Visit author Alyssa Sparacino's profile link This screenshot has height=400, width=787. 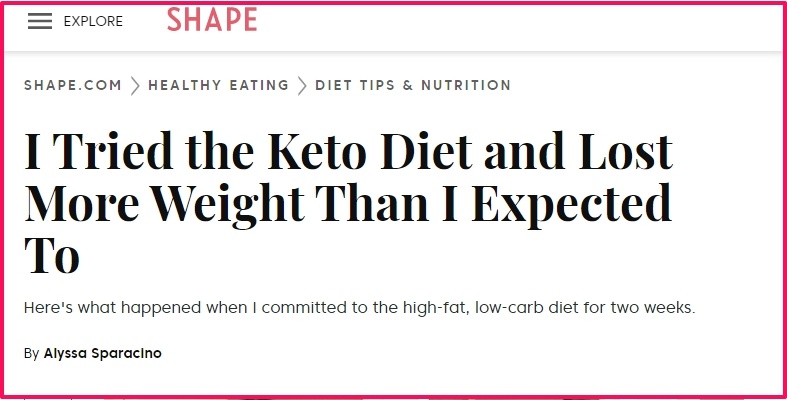[102, 353]
